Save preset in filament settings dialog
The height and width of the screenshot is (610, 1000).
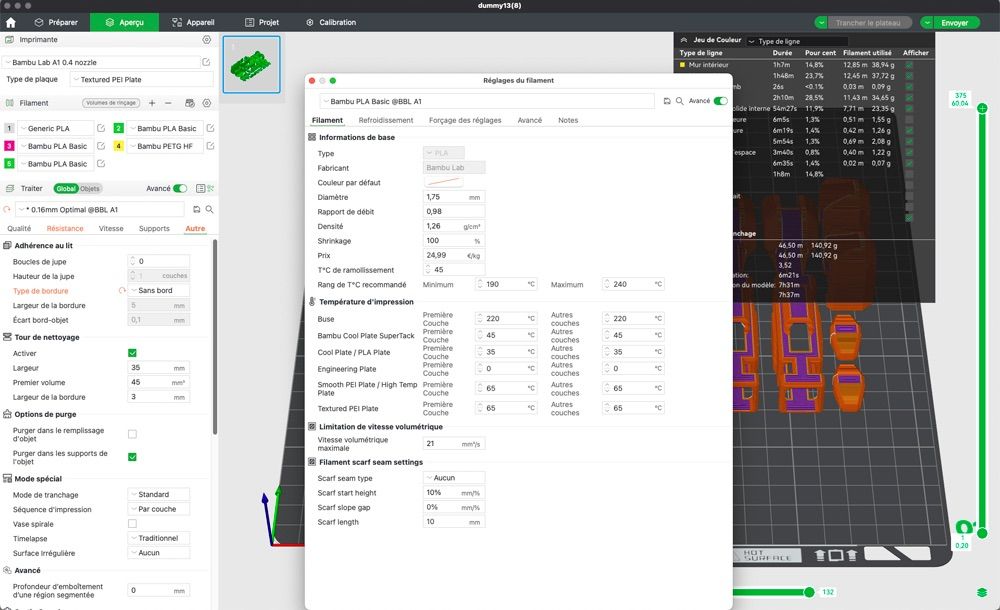[x=667, y=101]
